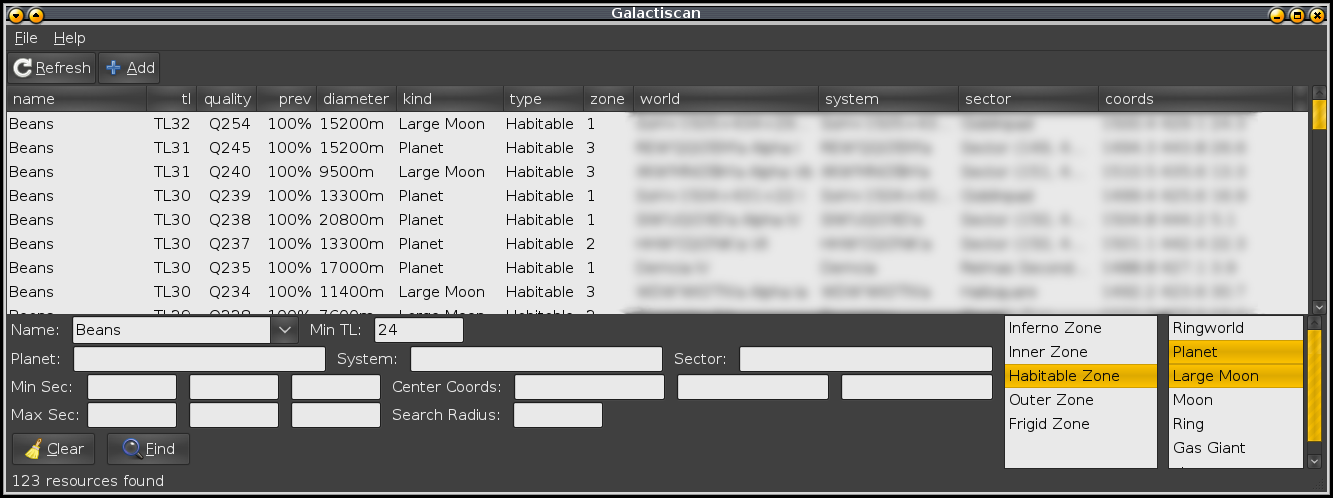Click down arrow of body type list
1333x498 pixels.
[x=1314, y=461]
